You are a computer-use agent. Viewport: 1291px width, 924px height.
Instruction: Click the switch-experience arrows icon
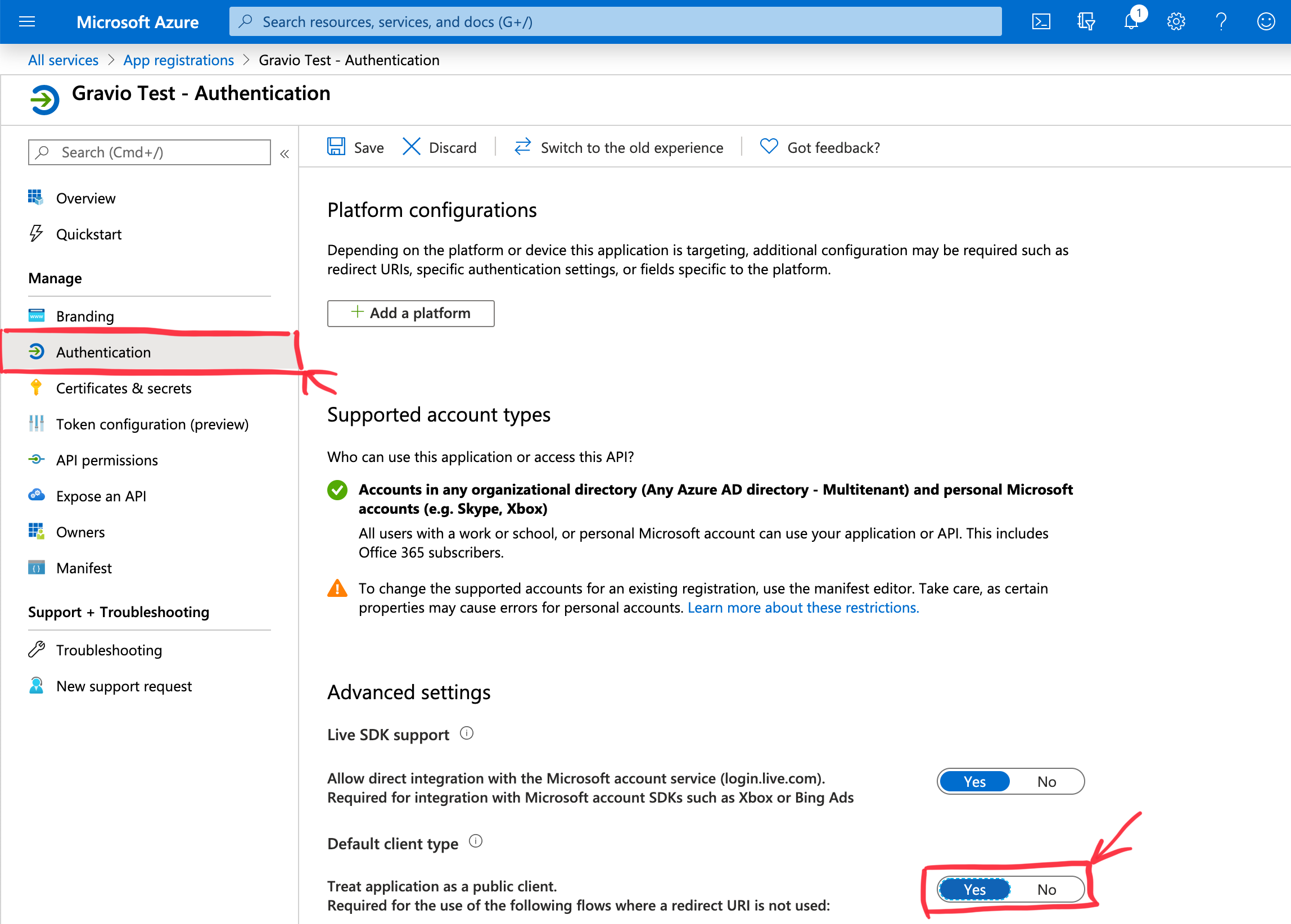point(522,146)
